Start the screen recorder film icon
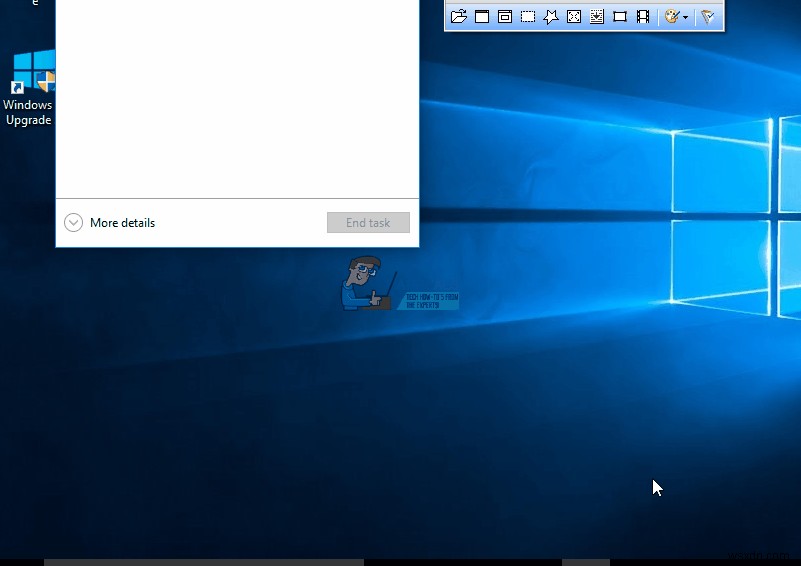Viewport: 801px width, 566px height. click(643, 16)
